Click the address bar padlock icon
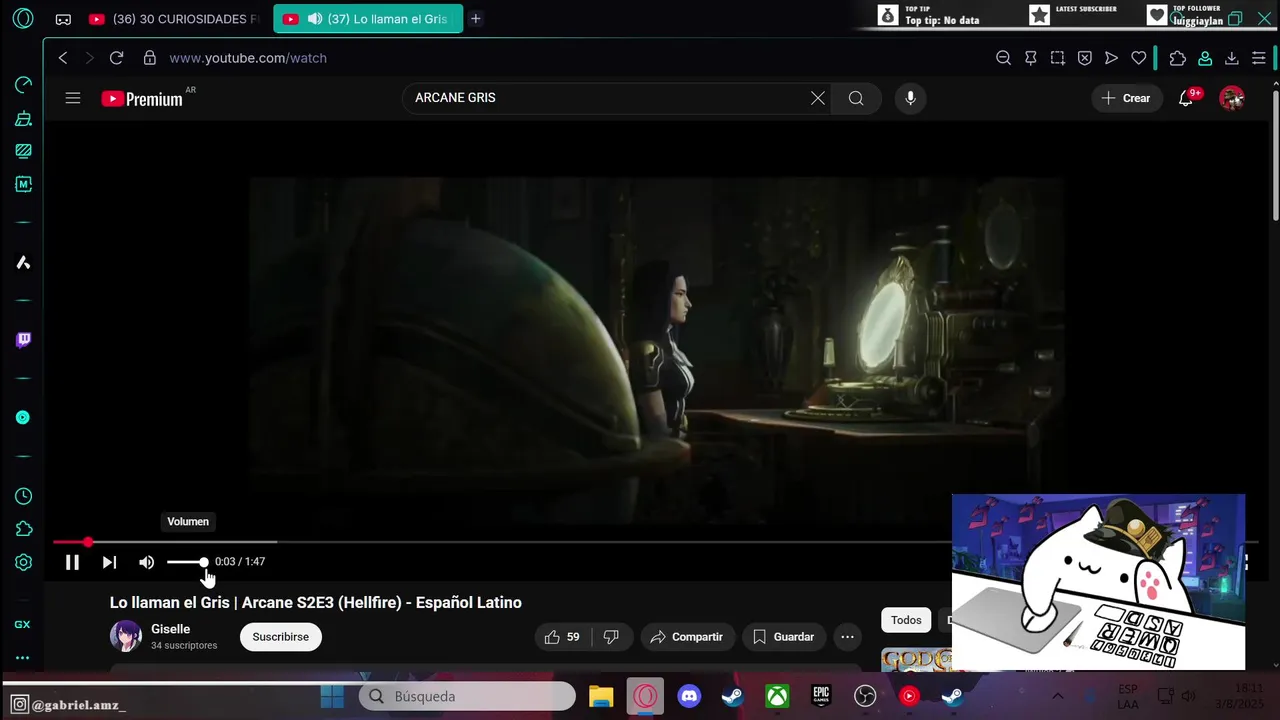 (x=150, y=58)
